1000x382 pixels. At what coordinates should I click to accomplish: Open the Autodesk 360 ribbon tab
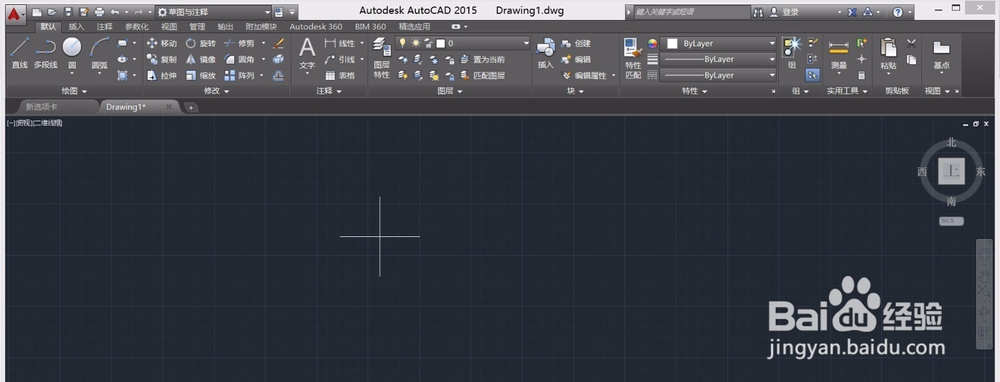[316, 27]
